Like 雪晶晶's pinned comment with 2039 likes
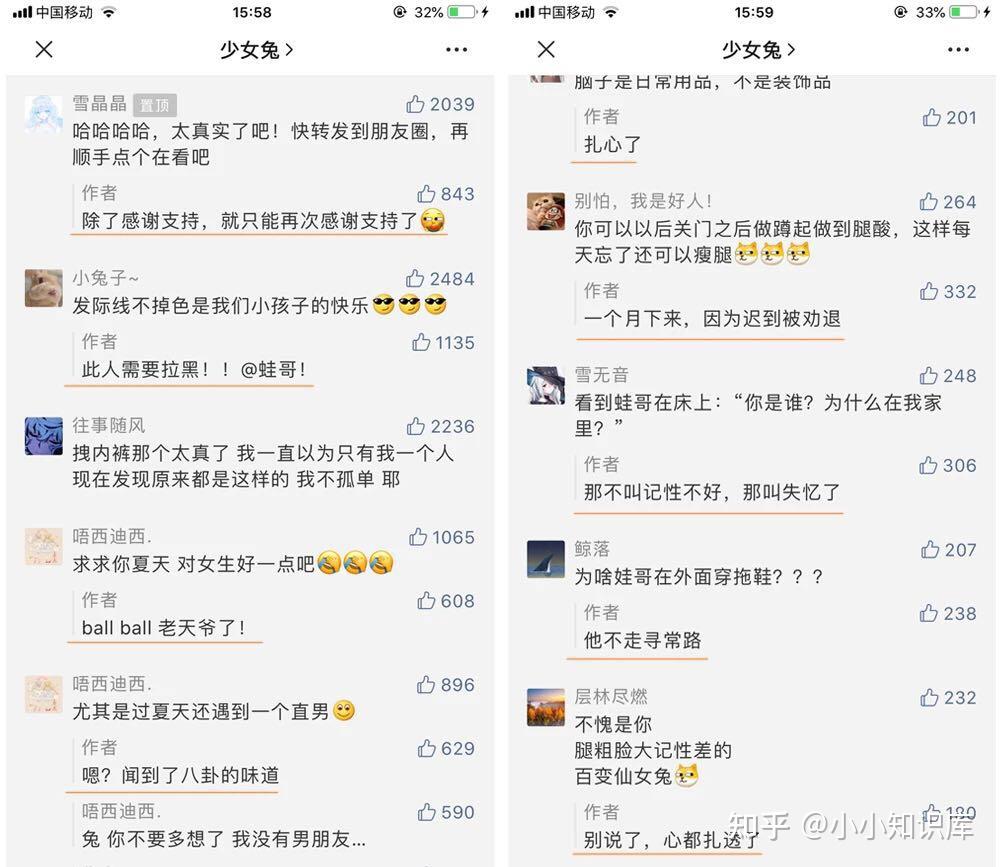Screen dimensions: 1000x867 [415, 104]
